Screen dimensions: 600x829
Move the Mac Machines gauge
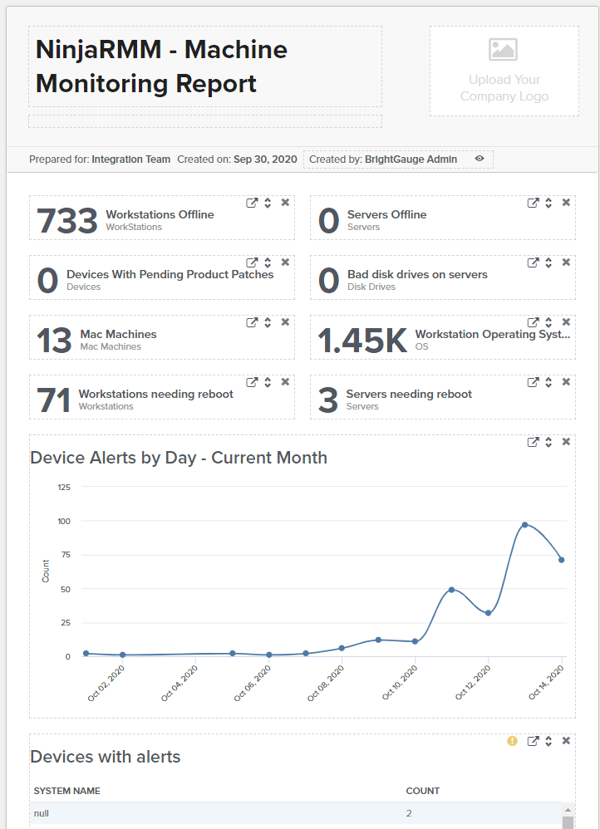pos(268,322)
